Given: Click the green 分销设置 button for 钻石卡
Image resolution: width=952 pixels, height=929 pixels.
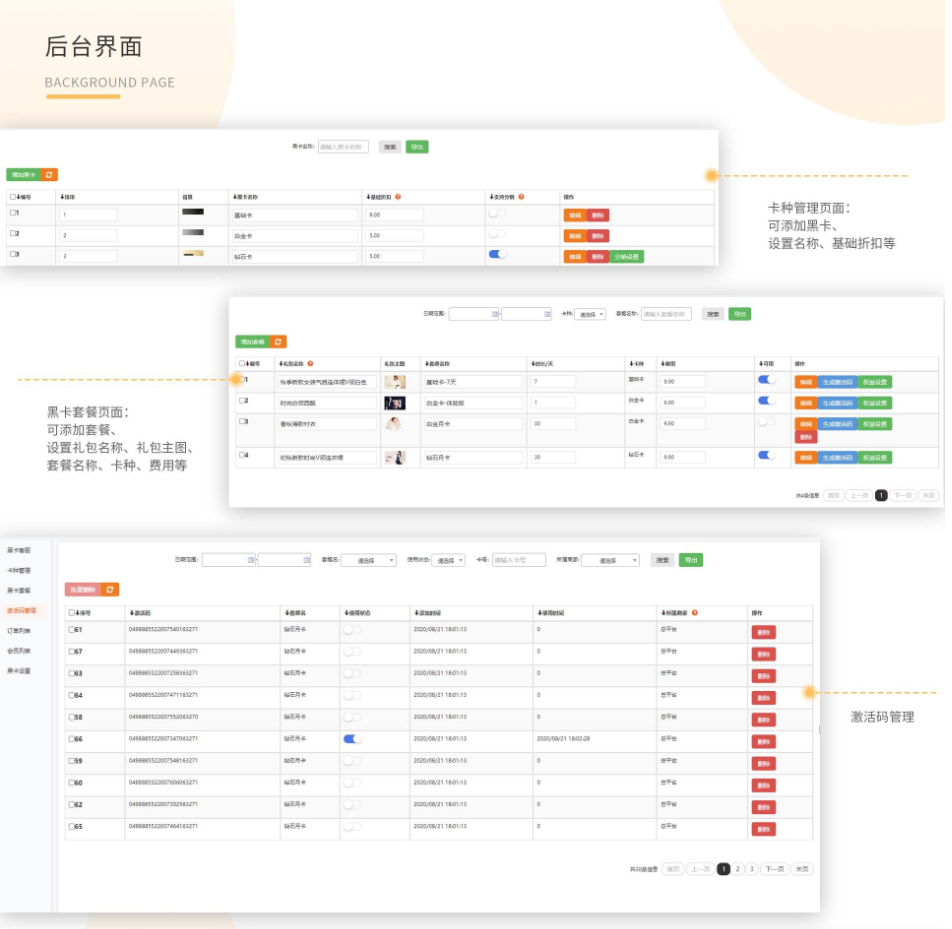Looking at the screenshot, I should pos(626,257).
